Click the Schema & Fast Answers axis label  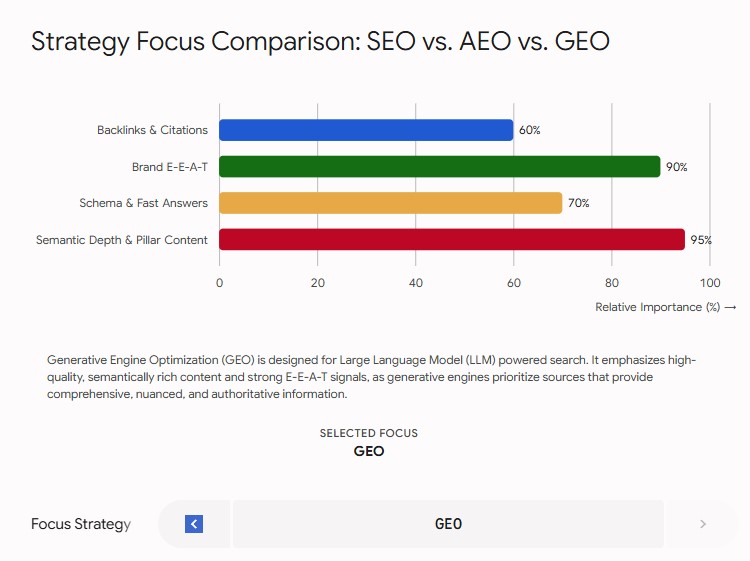click(x=143, y=203)
